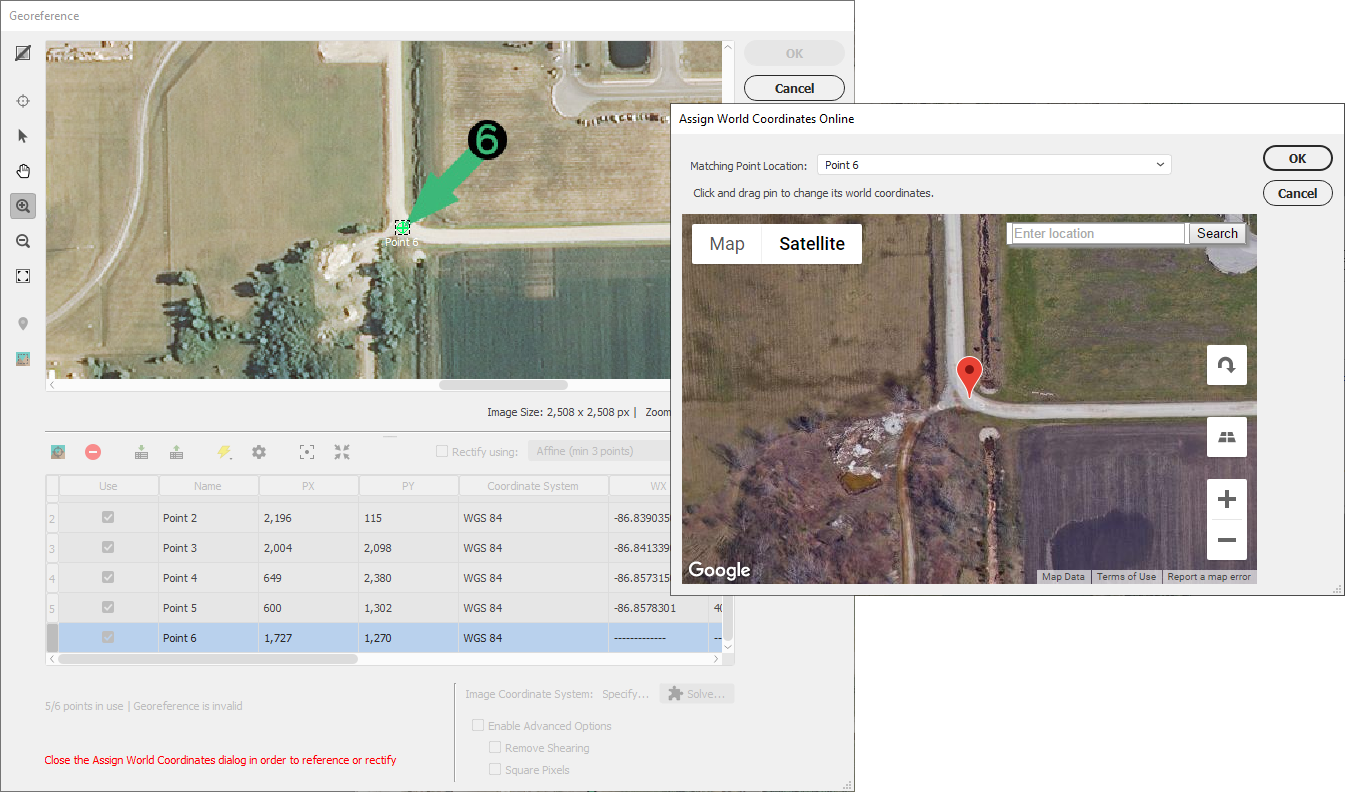
Task: Click the Solve puzzle-piece button
Action: [697, 694]
